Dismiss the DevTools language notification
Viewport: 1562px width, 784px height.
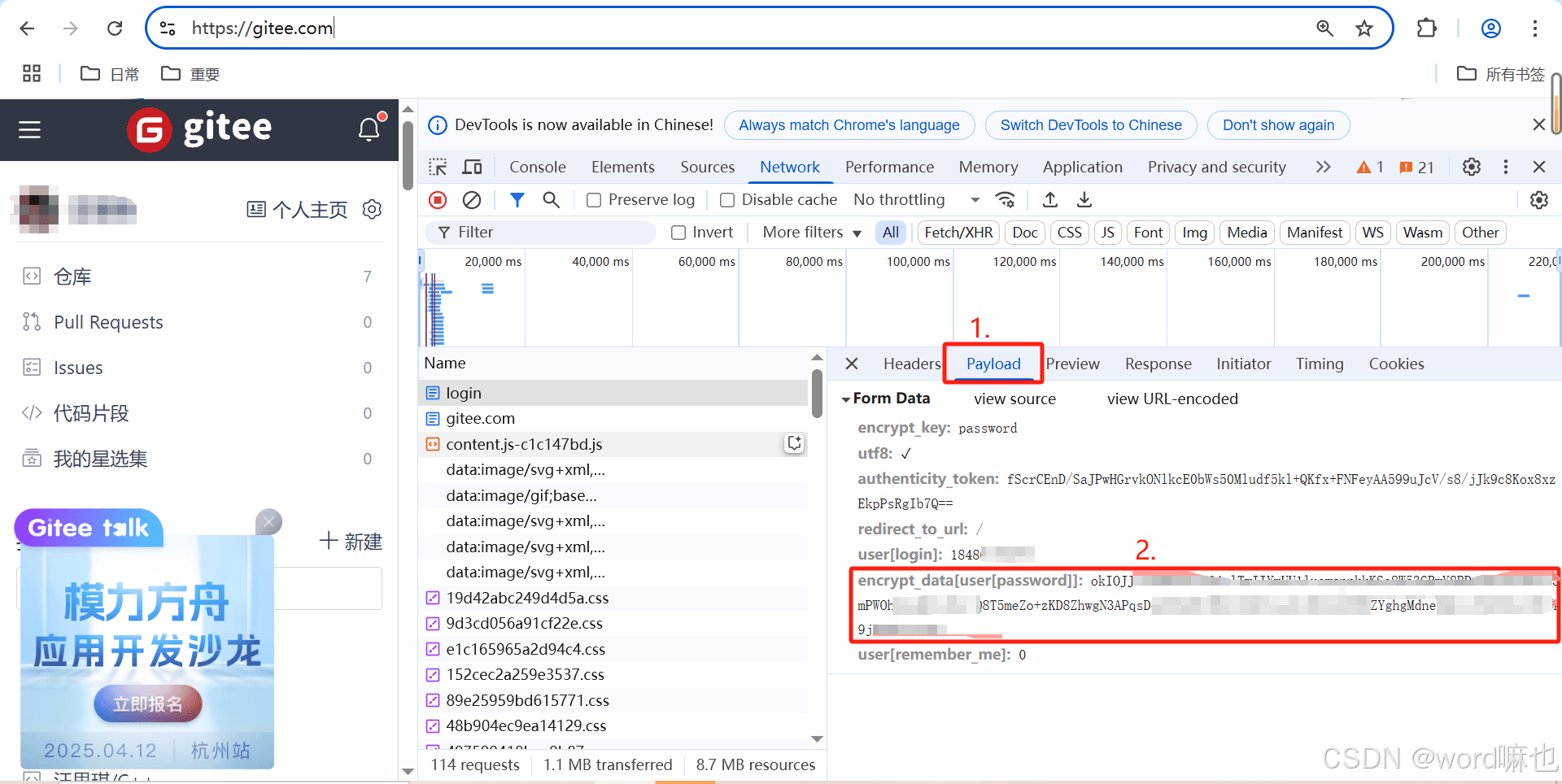click(x=1538, y=124)
